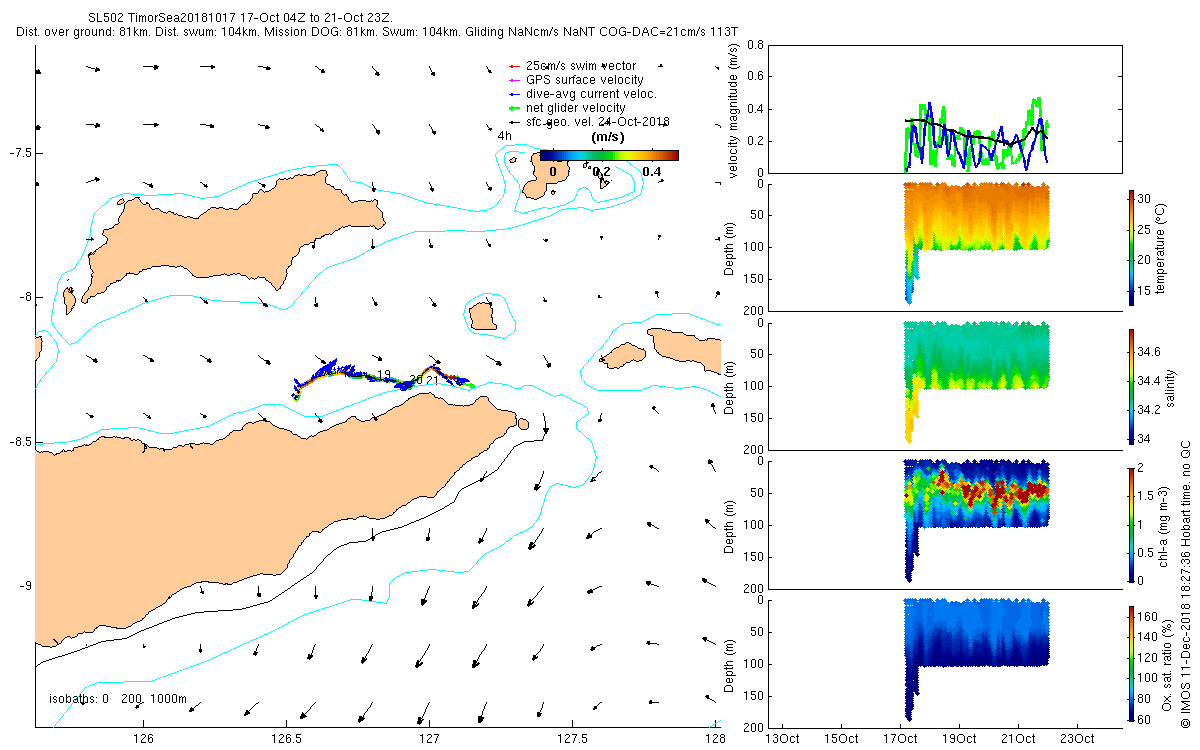
Task: Click the '21Oct' date tick label
Action: coord(1018,739)
